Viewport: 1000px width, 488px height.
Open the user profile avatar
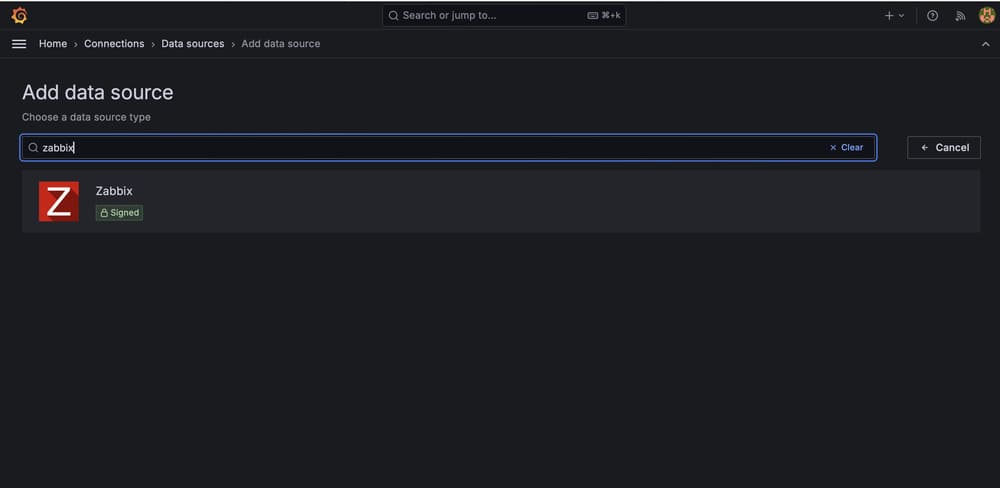pyautogui.click(x=987, y=16)
